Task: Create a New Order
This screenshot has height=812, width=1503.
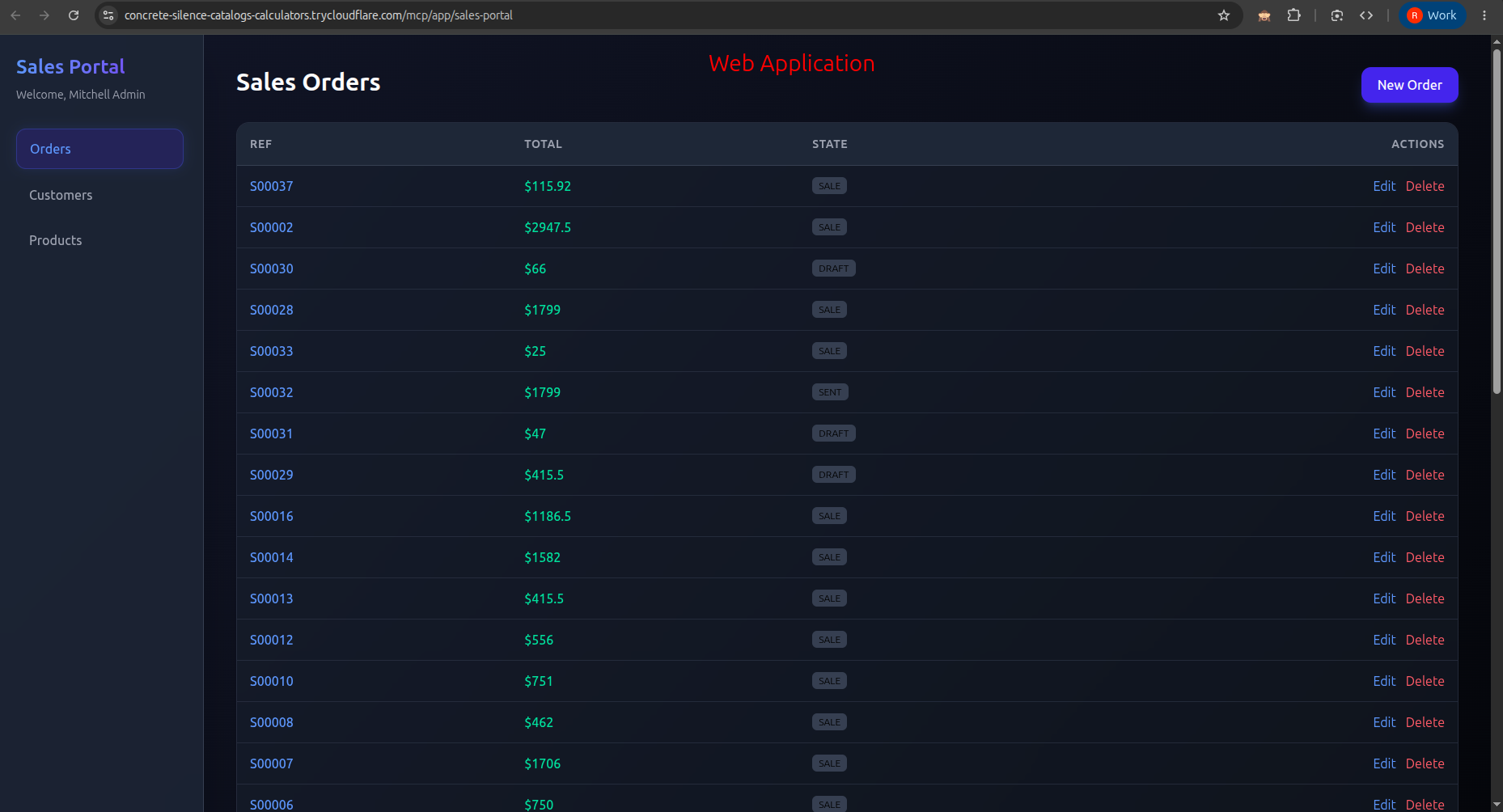Action: tap(1409, 85)
